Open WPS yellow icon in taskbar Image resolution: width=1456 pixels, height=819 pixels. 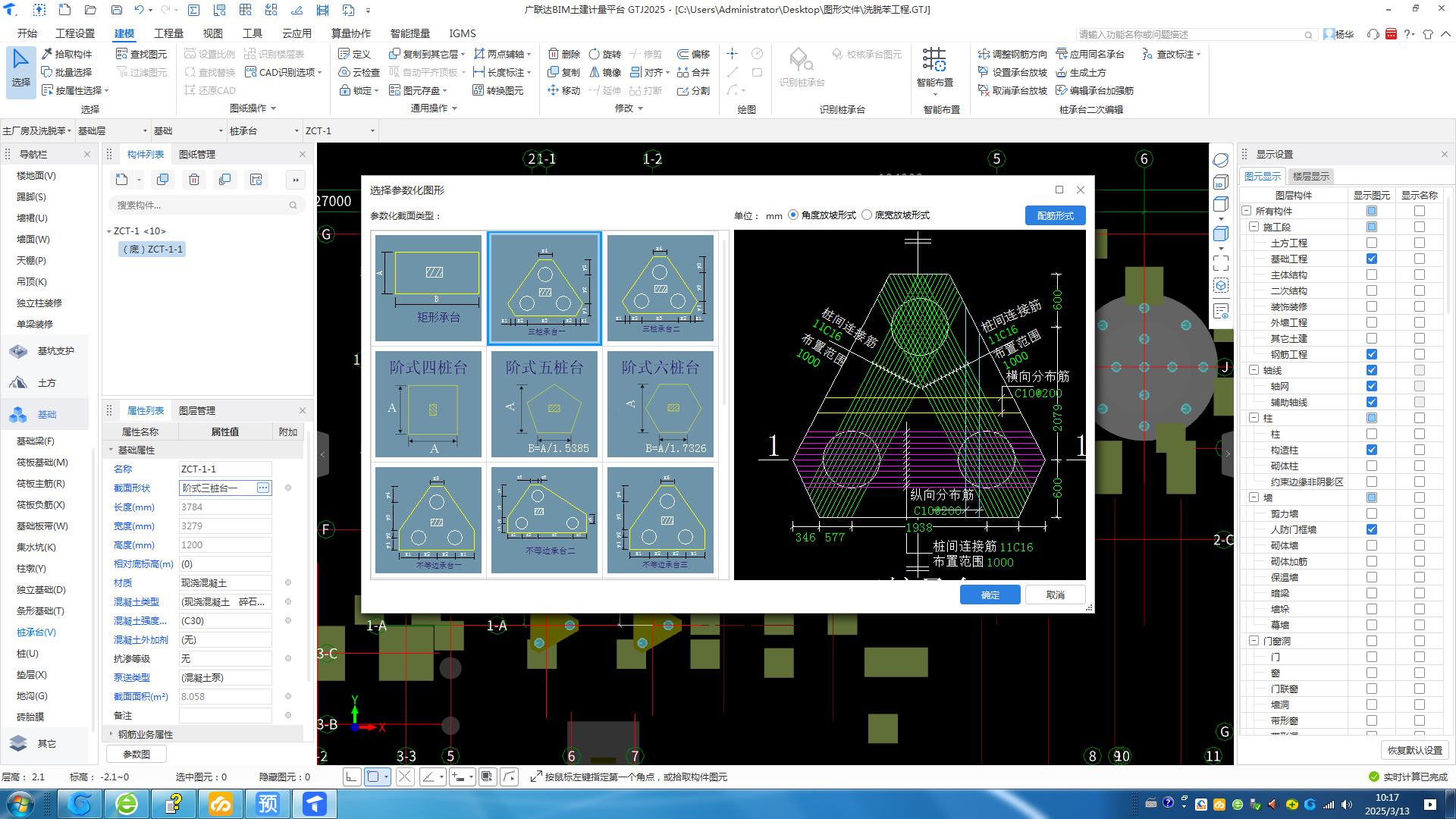[221, 803]
